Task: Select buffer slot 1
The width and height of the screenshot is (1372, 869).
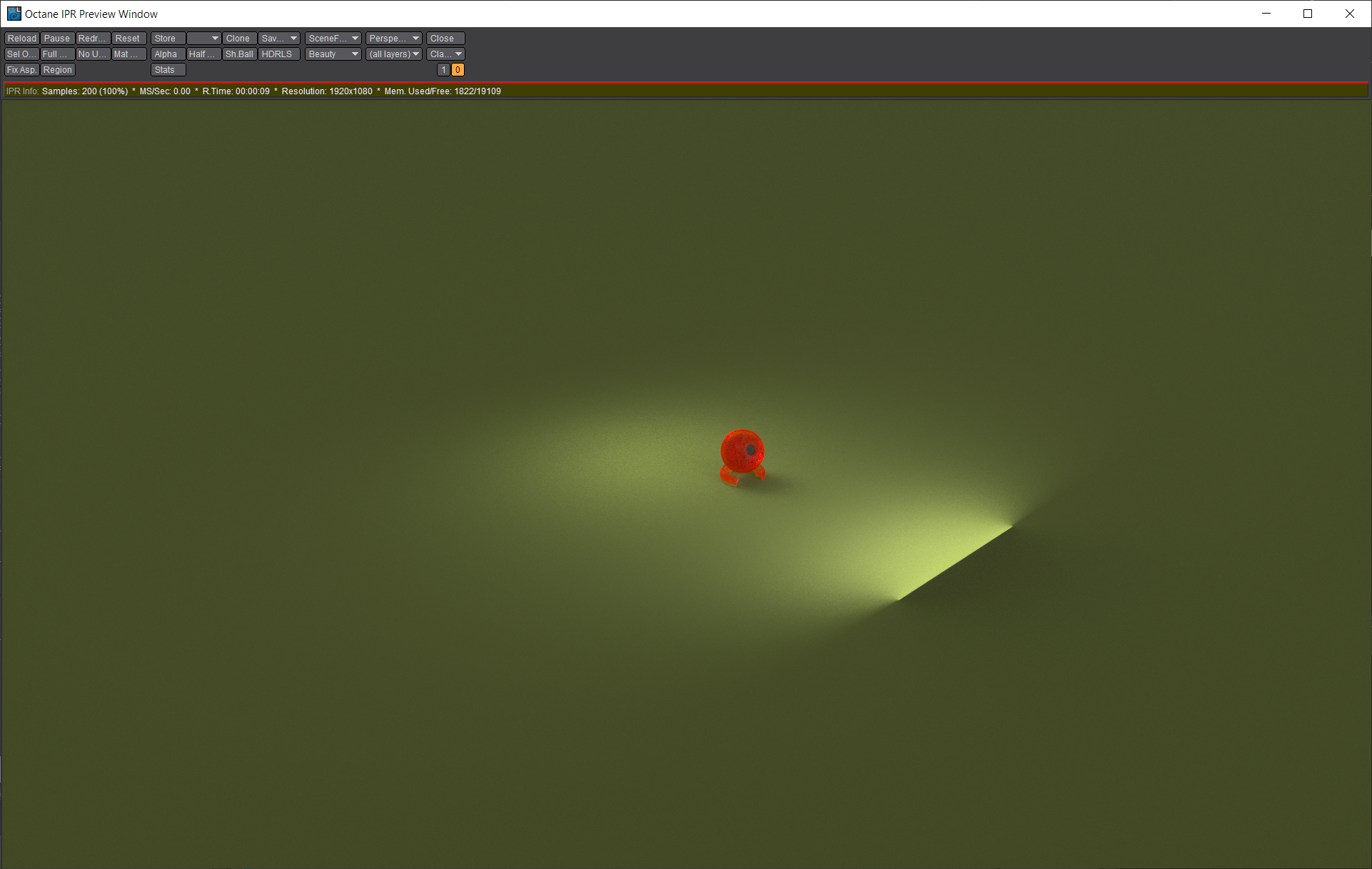Action: (x=443, y=70)
